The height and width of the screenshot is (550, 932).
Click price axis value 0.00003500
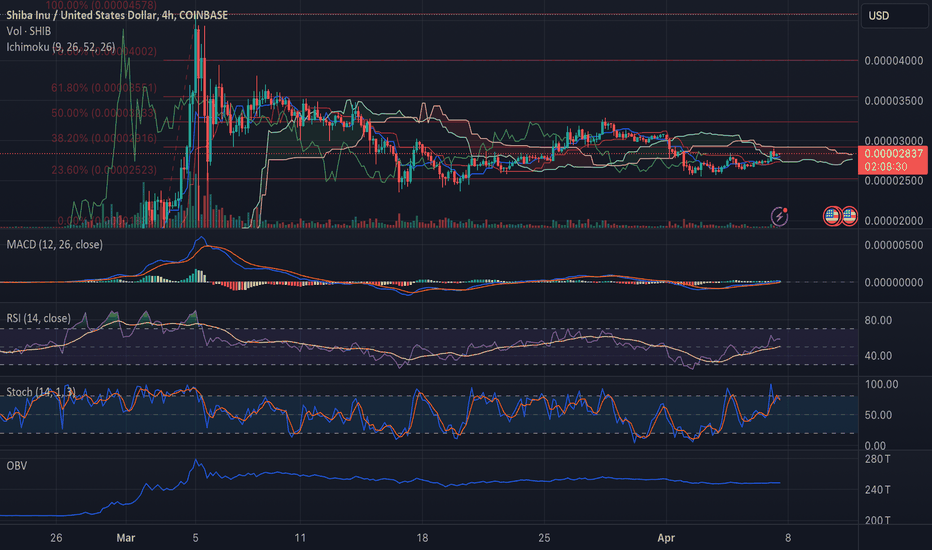[893, 100]
